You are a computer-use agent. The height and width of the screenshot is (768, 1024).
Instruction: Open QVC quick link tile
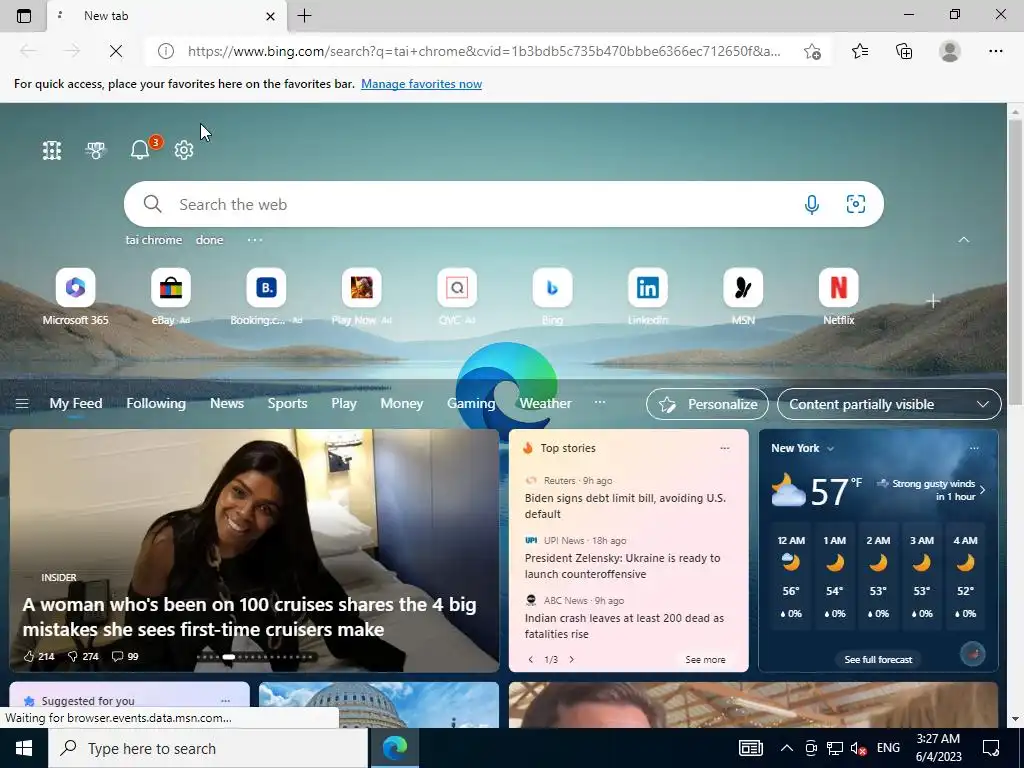(456, 297)
